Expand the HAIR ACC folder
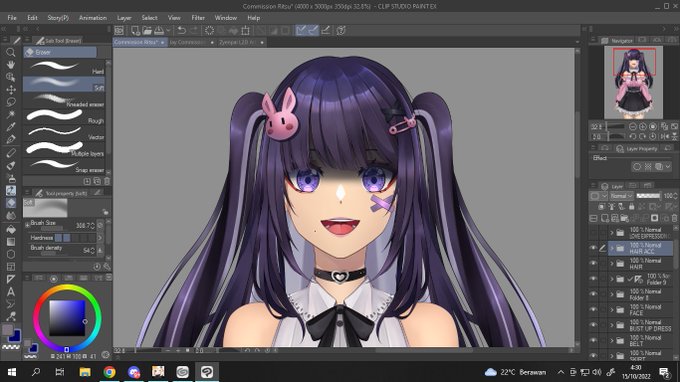The width and height of the screenshot is (680, 382). point(612,248)
